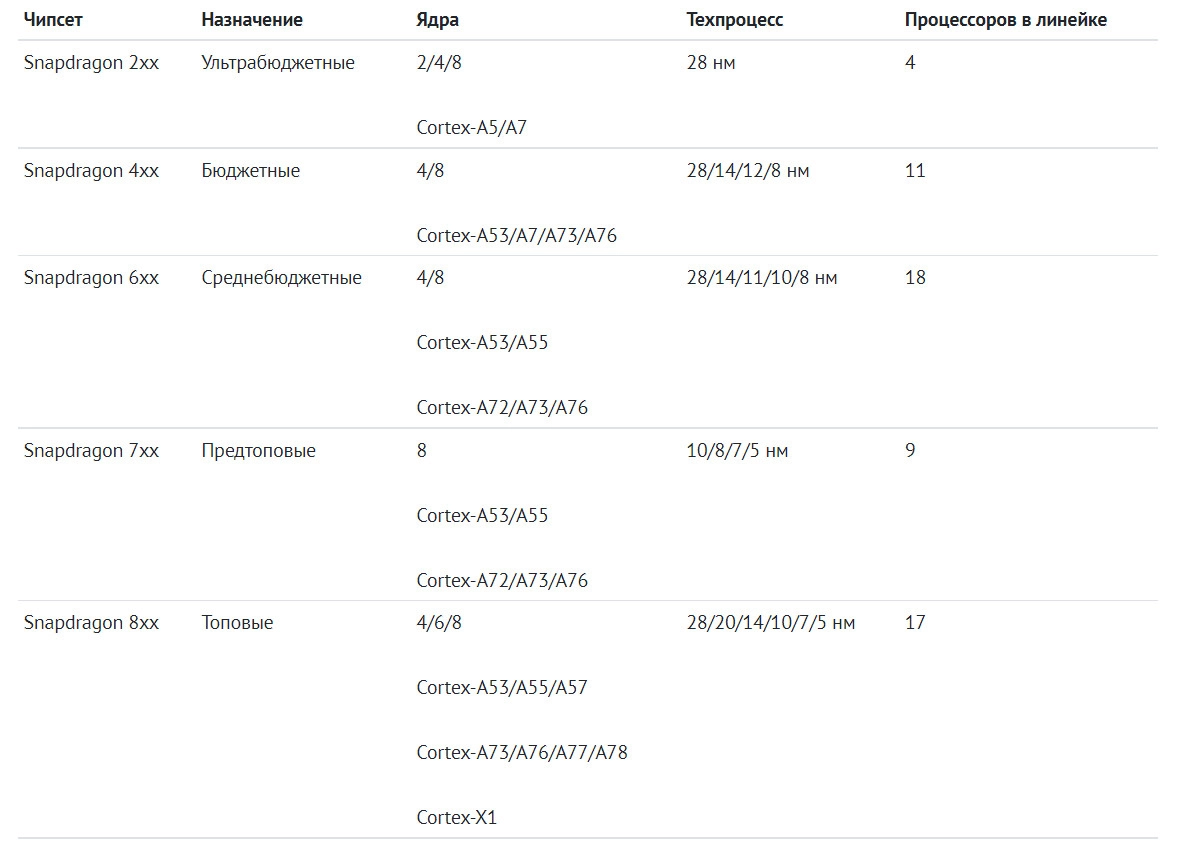Click the "Назначение" column header
Viewport: 1179px width, 859px height.
click(252, 20)
